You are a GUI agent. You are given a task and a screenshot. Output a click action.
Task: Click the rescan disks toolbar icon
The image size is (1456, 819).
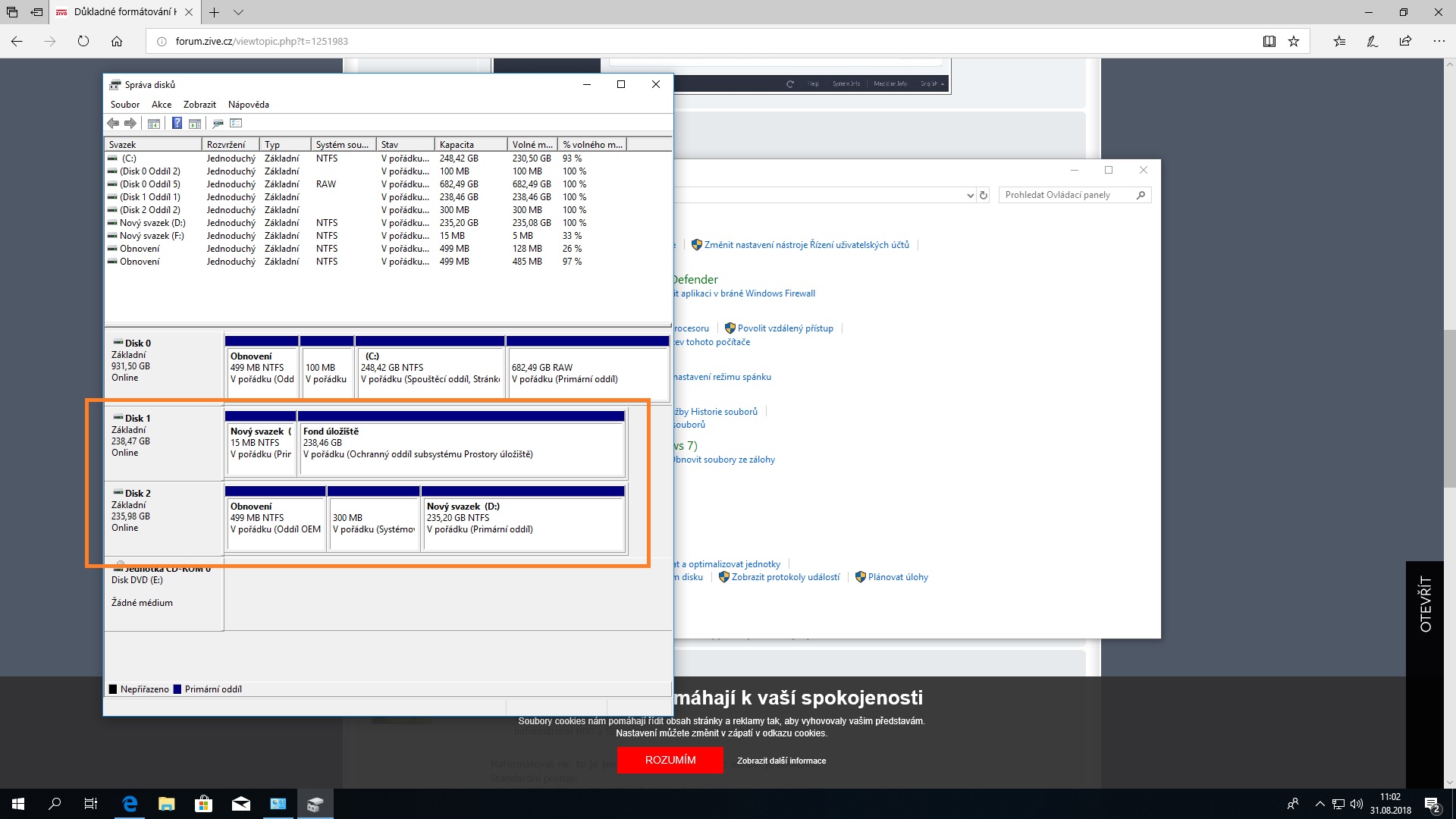point(218,124)
